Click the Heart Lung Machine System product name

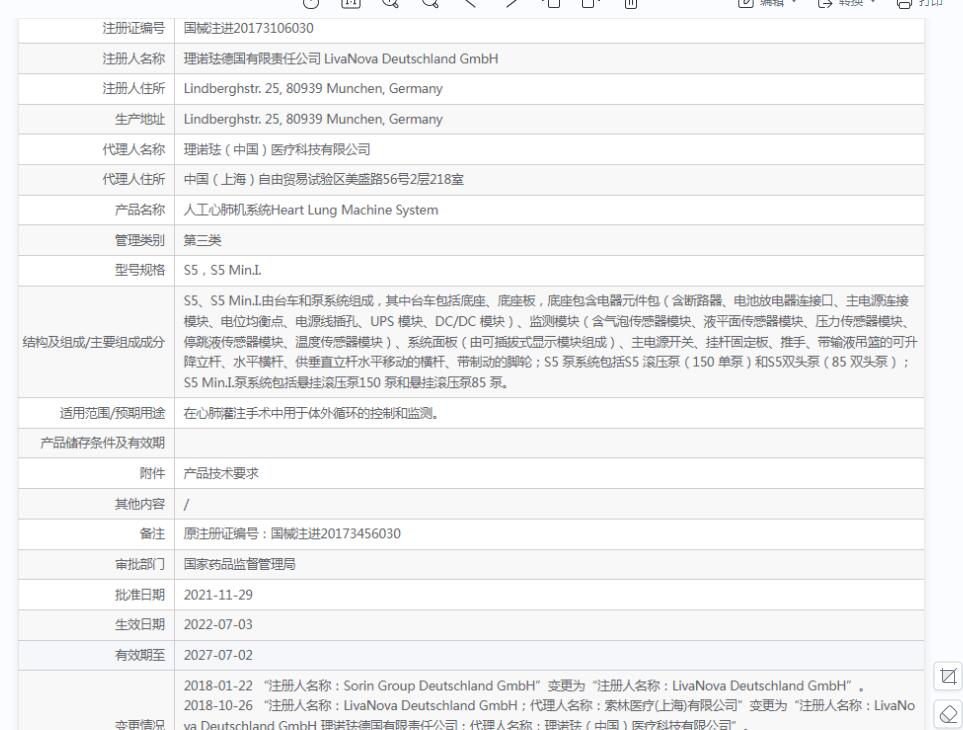coord(354,210)
